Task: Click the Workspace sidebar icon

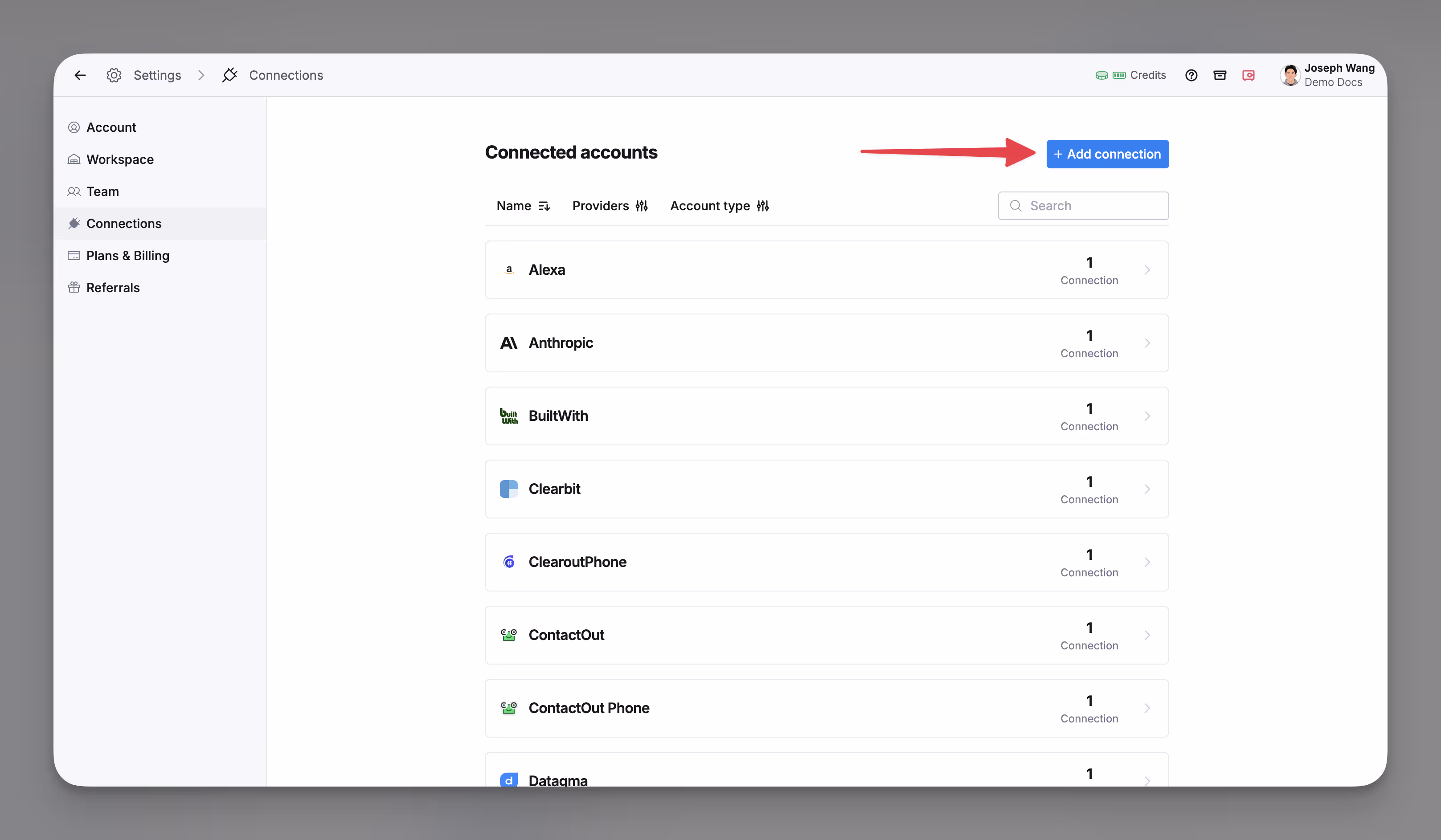Action: [74, 159]
